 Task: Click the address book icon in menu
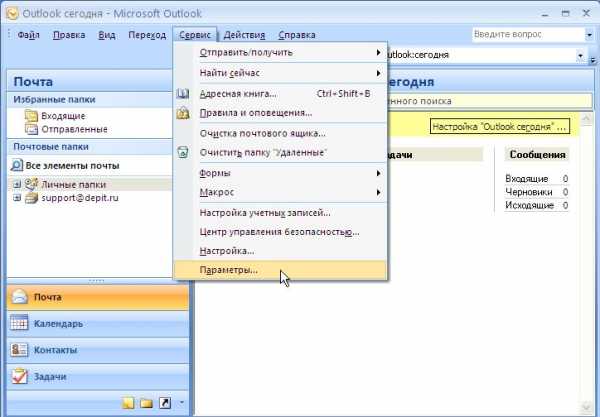click(x=183, y=93)
